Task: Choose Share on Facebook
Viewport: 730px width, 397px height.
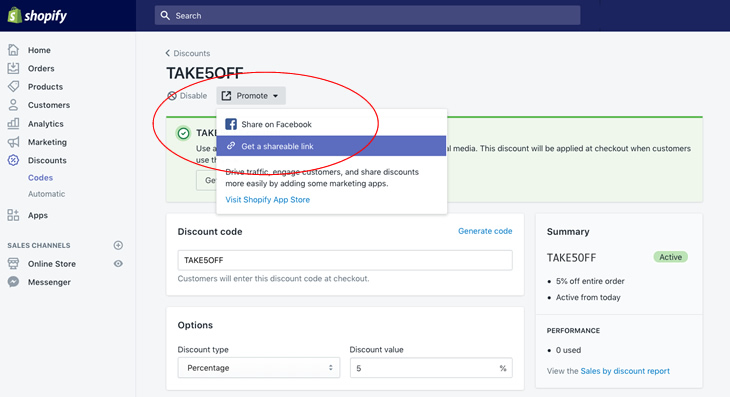Action: (x=331, y=124)
